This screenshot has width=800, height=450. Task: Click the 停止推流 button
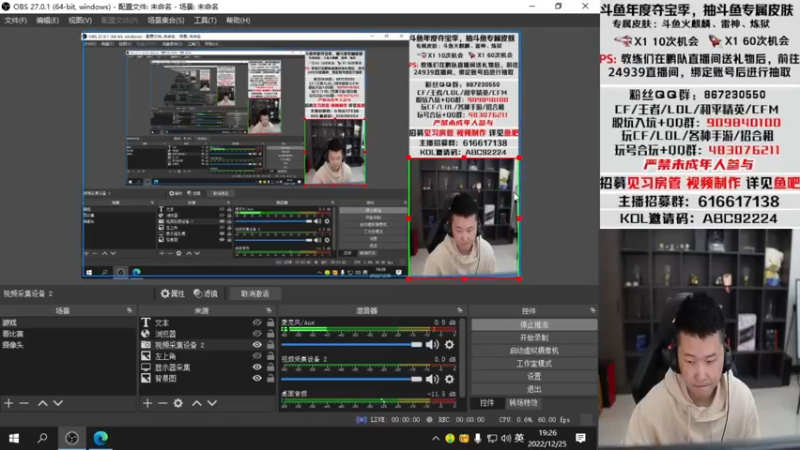tap(534, 324)
